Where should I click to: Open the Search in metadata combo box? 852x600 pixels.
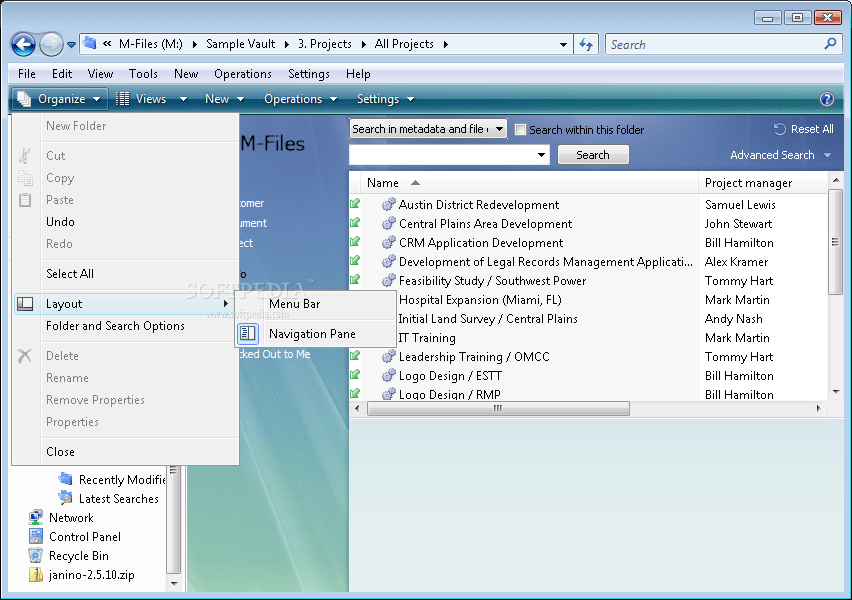coord(428,129)
